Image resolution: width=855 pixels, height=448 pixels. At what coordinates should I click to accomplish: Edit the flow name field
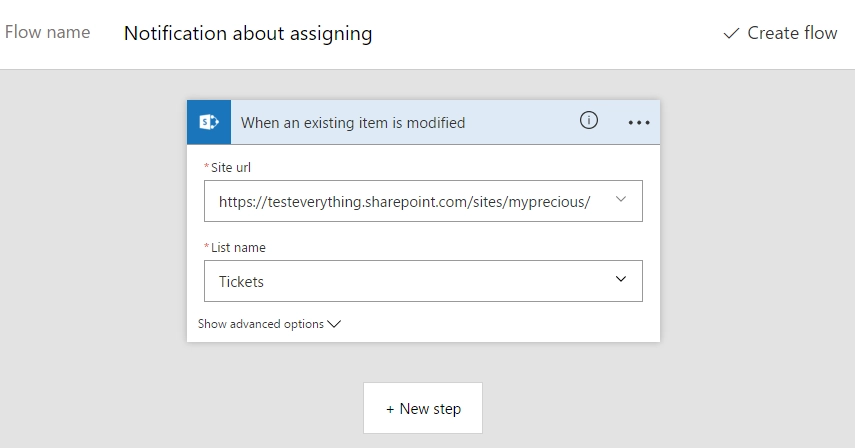pyautogui.click(x=248, y=33)
